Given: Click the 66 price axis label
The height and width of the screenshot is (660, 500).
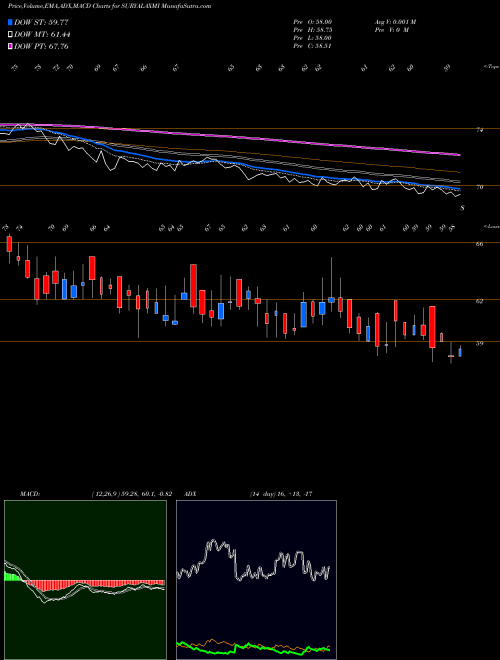Looking at the screenshot, I should click(479, 244).
